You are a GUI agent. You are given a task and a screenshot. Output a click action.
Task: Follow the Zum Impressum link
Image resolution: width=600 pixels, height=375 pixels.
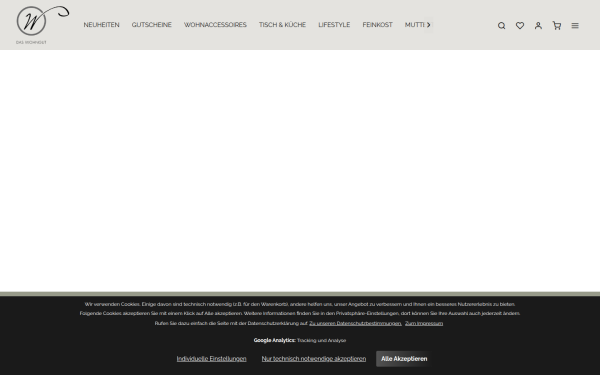(x=424, y=323)
